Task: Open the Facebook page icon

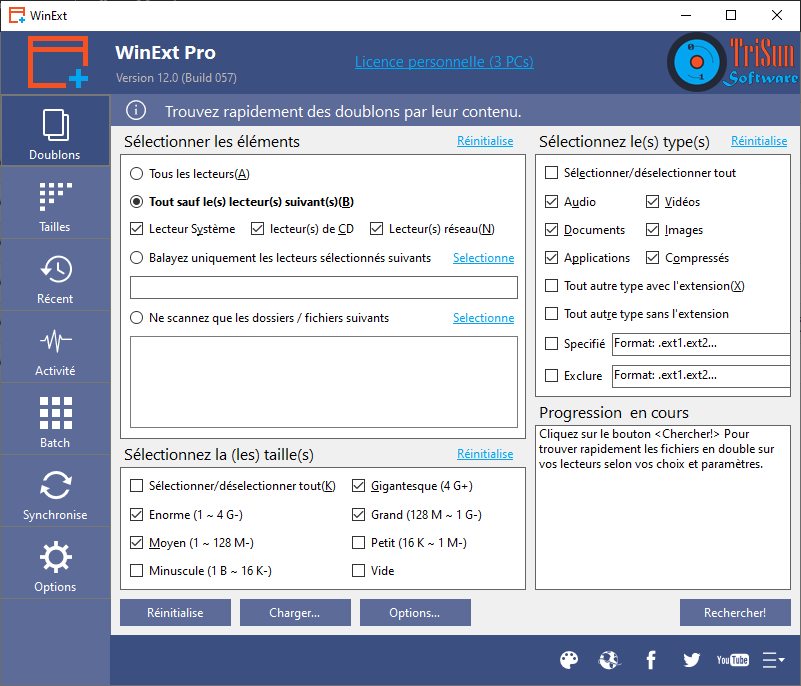Action: [651, 660]
